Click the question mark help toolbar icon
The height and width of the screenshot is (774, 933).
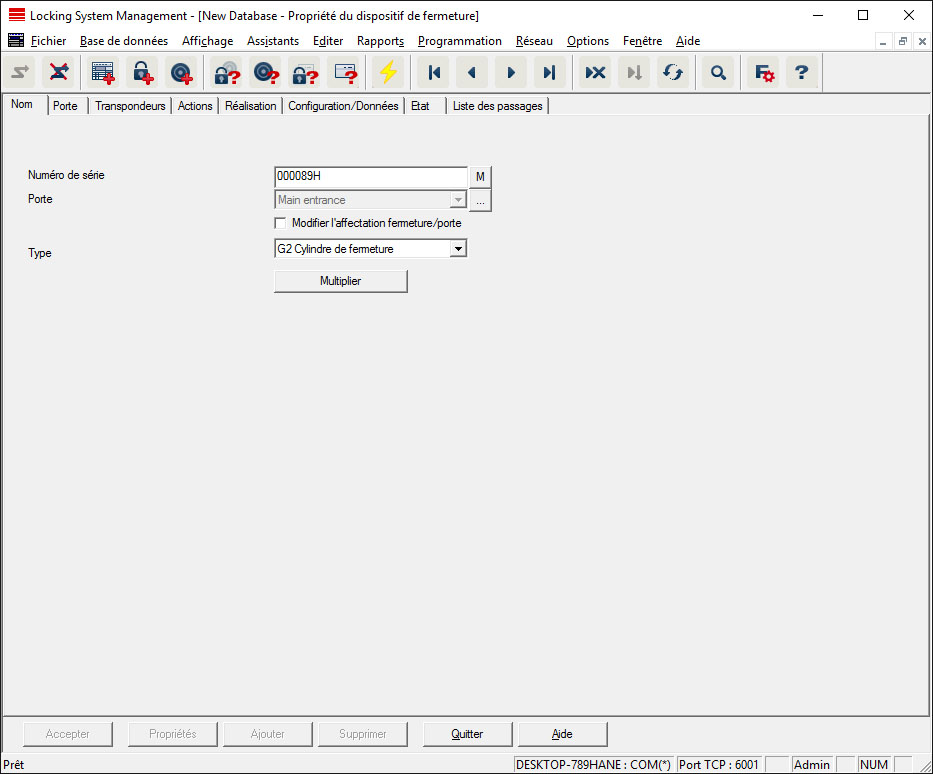(801, 72)
